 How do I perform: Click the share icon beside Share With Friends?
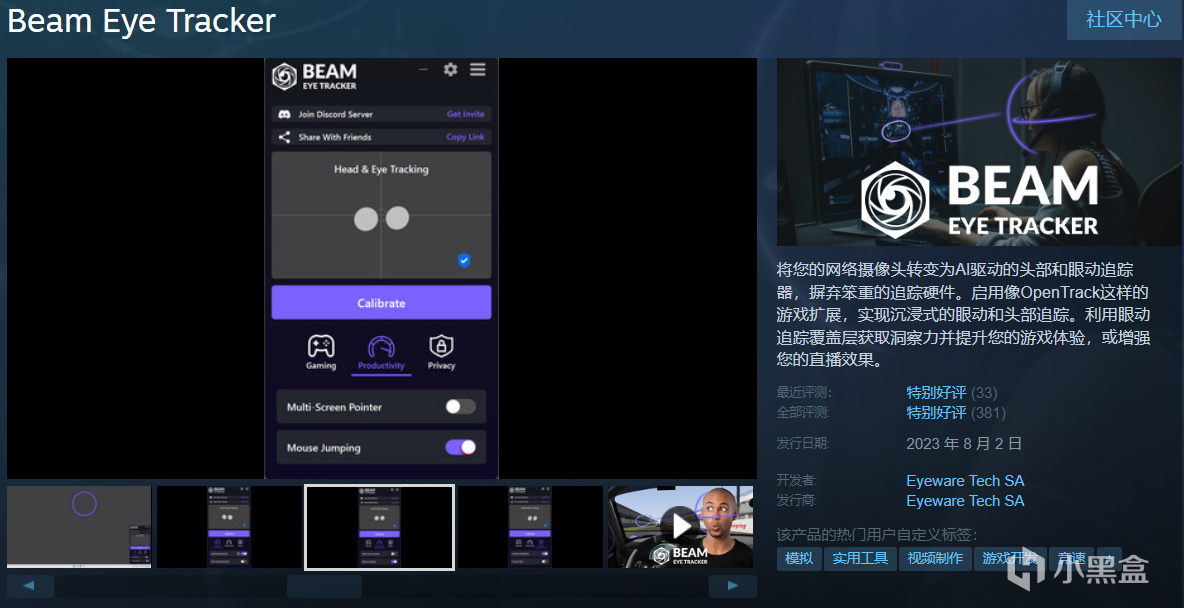284,137
